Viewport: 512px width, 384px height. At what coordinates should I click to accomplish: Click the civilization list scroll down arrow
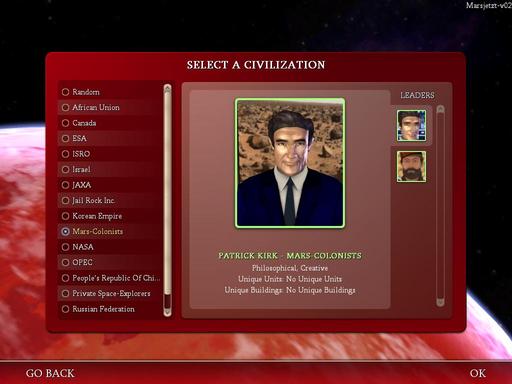pos(167,312)
